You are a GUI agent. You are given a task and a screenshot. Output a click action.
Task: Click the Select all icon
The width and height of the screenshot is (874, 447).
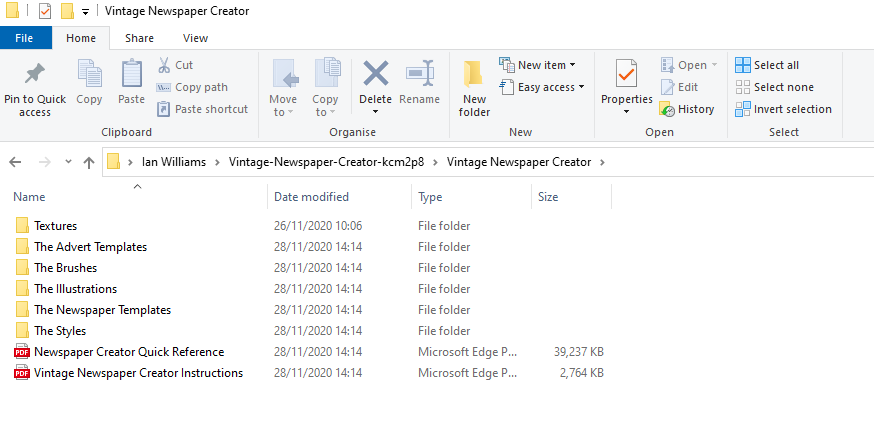pos(742,65)
